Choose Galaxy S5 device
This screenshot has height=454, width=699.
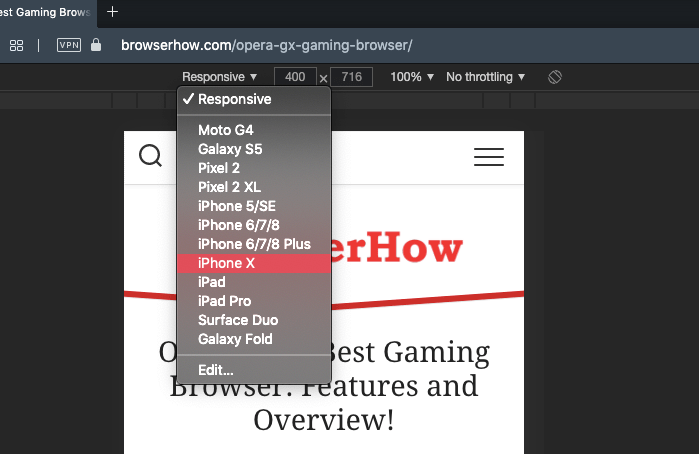[230, 149]
